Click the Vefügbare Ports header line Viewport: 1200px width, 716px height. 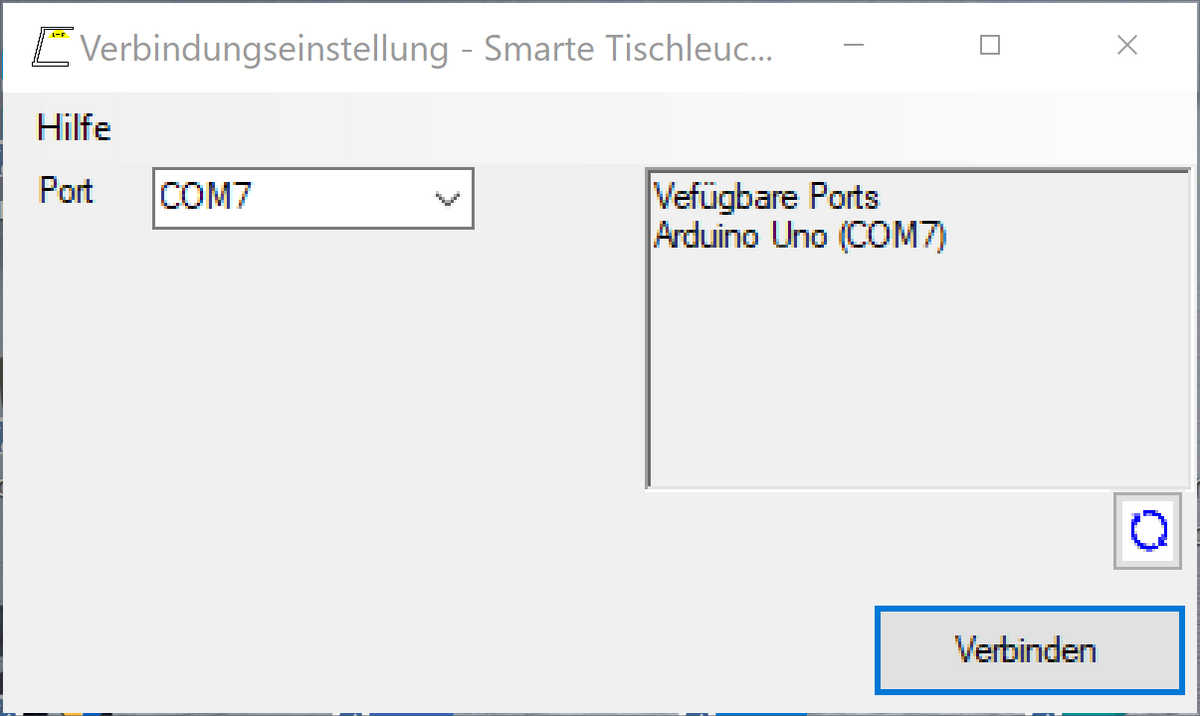pos(766,195)
